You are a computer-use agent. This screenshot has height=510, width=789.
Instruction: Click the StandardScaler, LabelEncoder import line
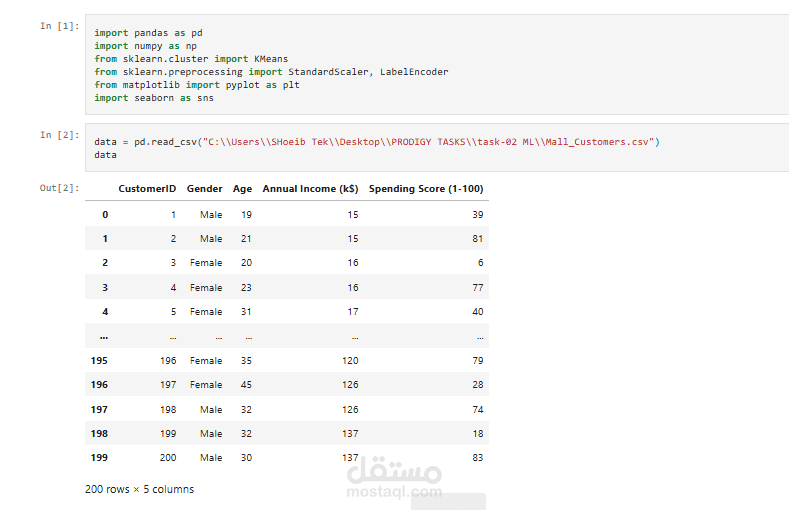click(x=271, y=72)
